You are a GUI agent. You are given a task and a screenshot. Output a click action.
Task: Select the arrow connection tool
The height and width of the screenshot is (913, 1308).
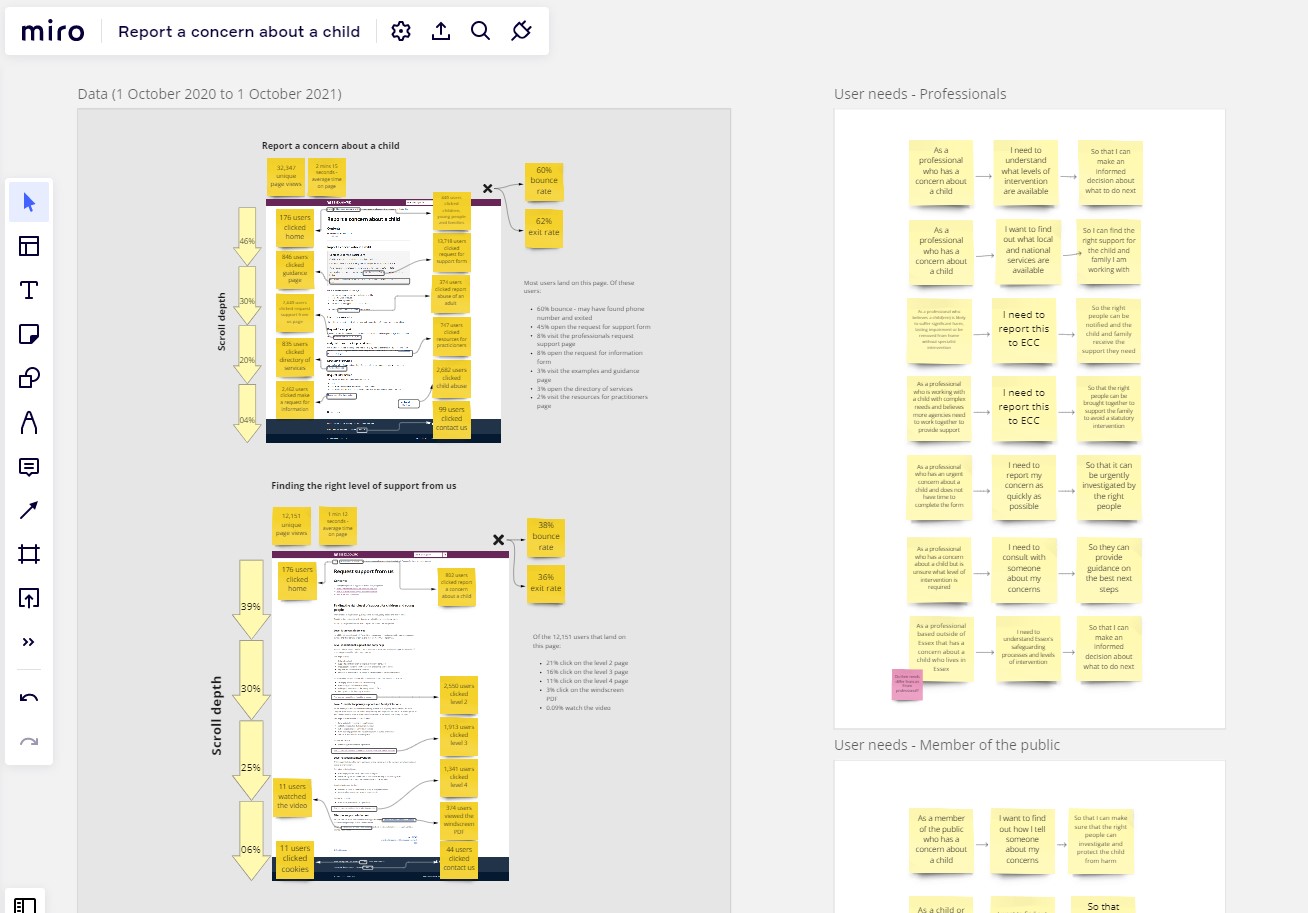click(x=29, y=510)
